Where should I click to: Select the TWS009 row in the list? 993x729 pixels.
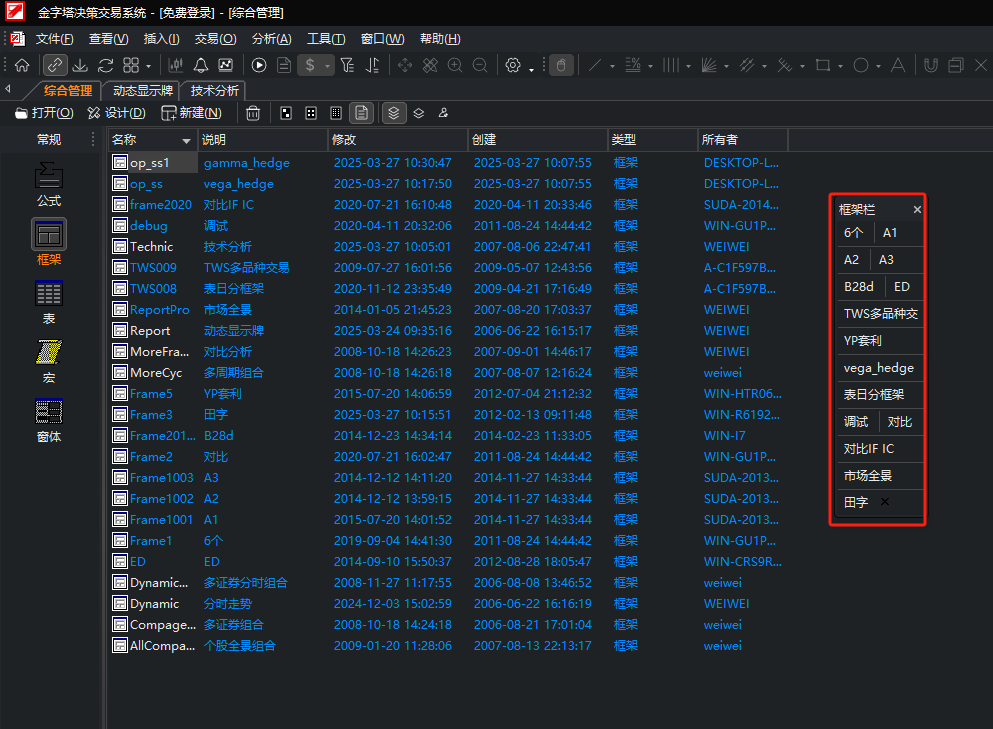point(153,267)
